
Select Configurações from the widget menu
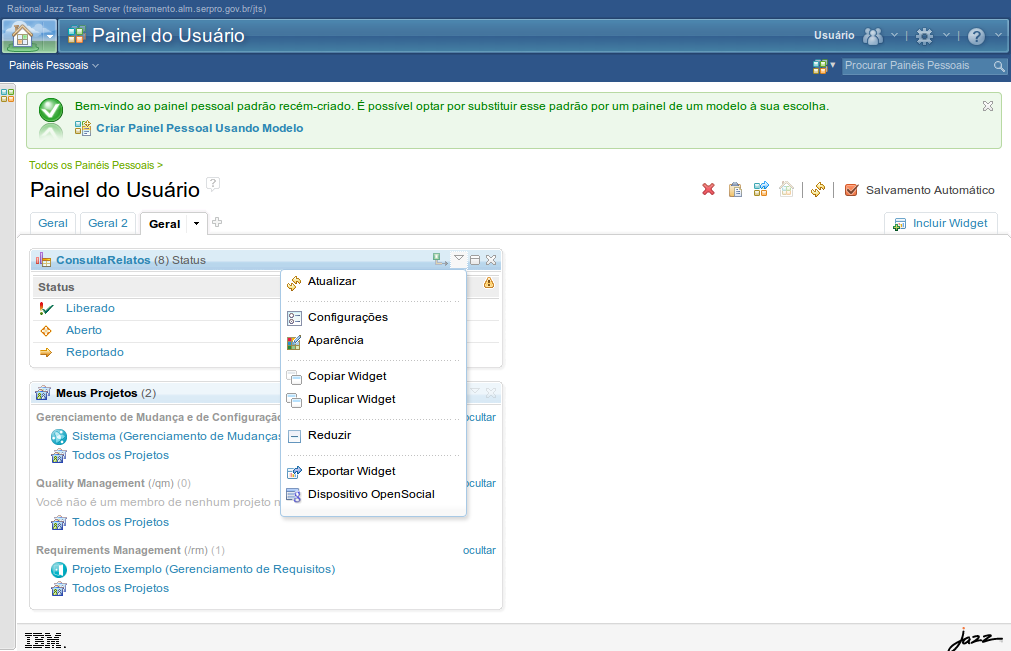pos(373,317)
